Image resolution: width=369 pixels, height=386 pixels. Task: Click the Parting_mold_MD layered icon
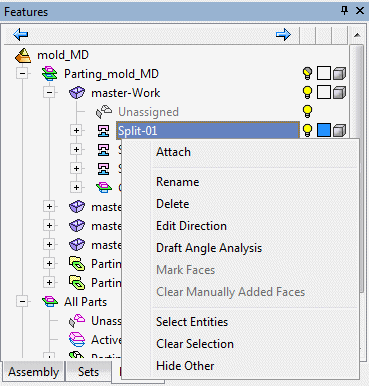tap(50, 74)
